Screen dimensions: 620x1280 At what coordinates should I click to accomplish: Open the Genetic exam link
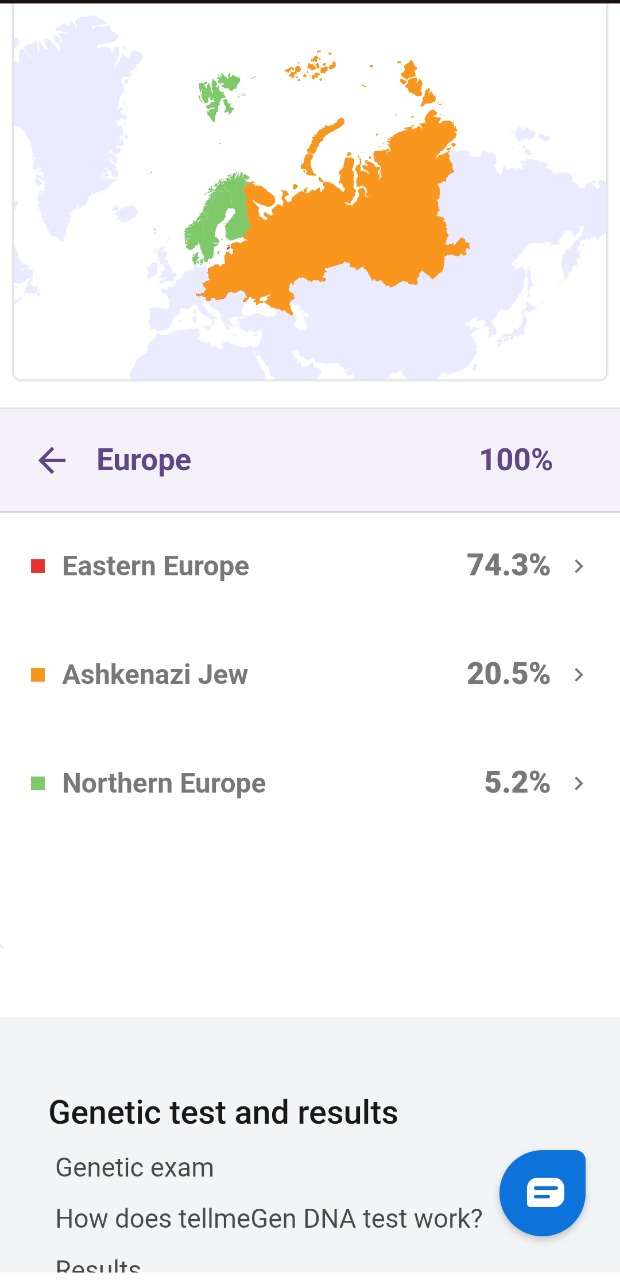coord(135,1168)
